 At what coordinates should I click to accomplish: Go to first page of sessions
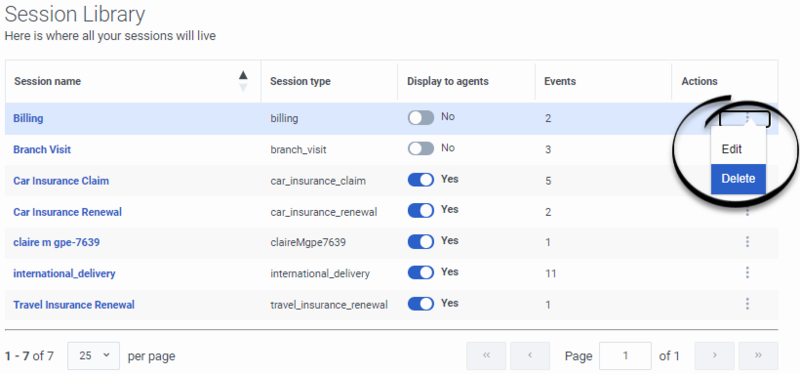(x=486, y=356)
